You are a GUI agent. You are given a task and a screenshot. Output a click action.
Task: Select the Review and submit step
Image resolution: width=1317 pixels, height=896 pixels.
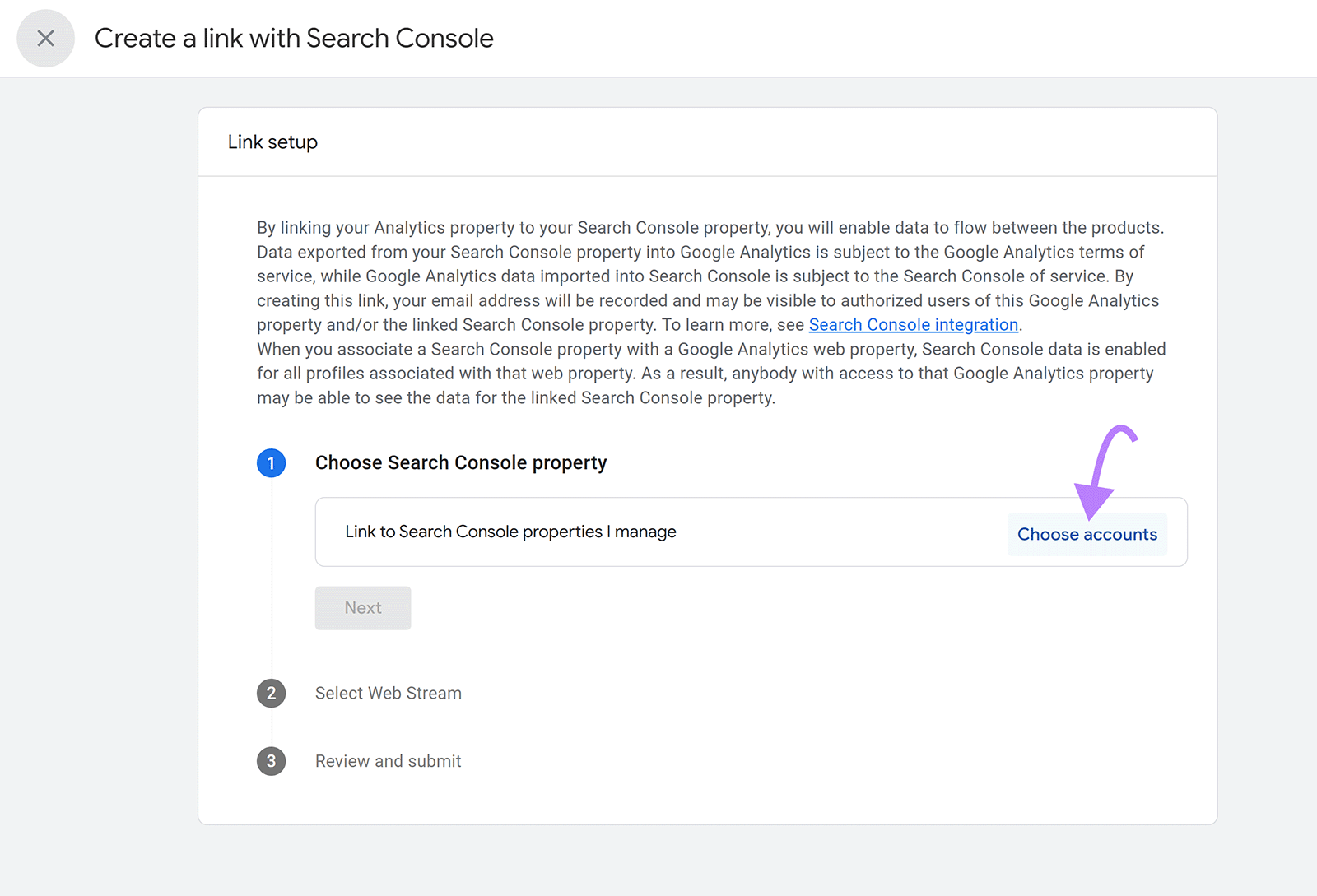coord(388,761)
